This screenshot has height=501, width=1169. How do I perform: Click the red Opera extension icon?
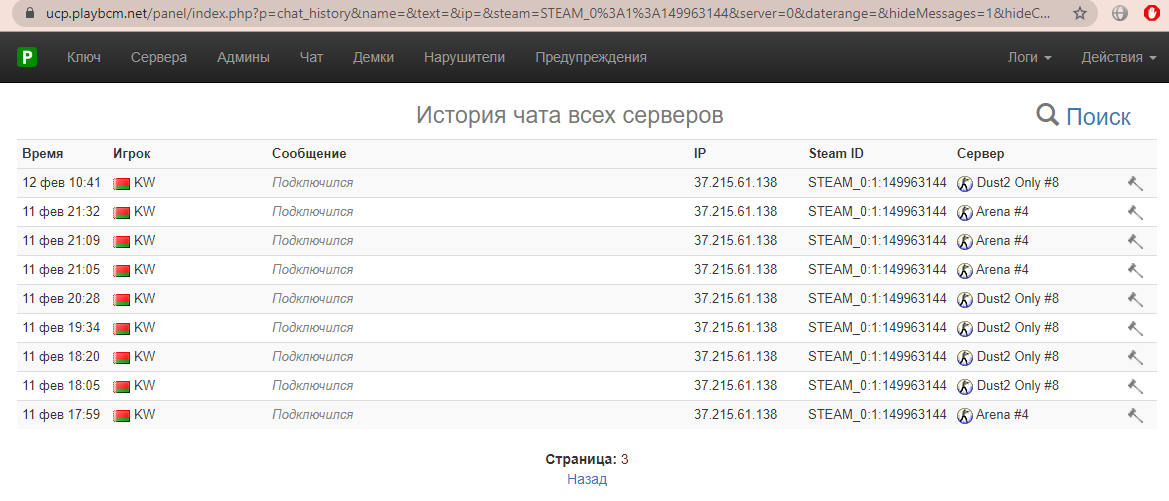point(1151,14)
